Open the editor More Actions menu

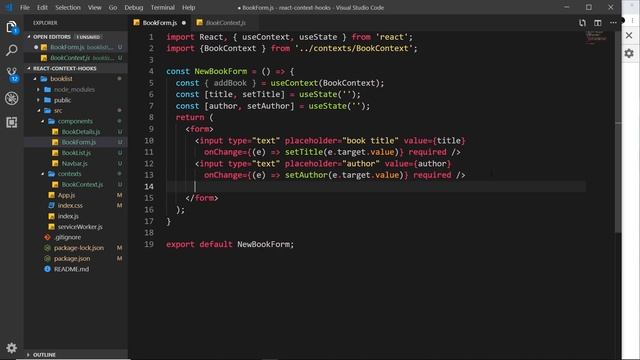pos(613,23)
